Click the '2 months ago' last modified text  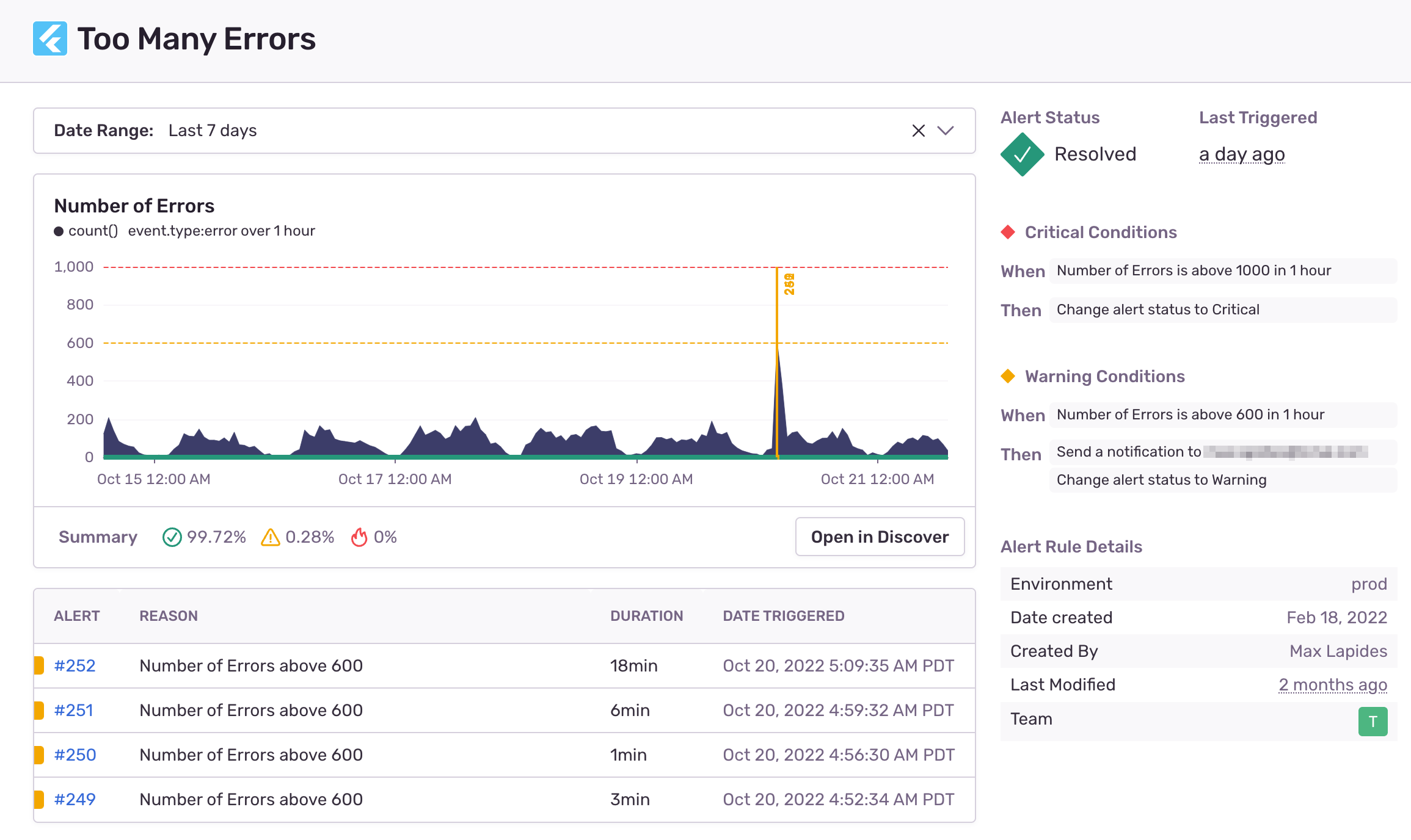[1333, 685]
